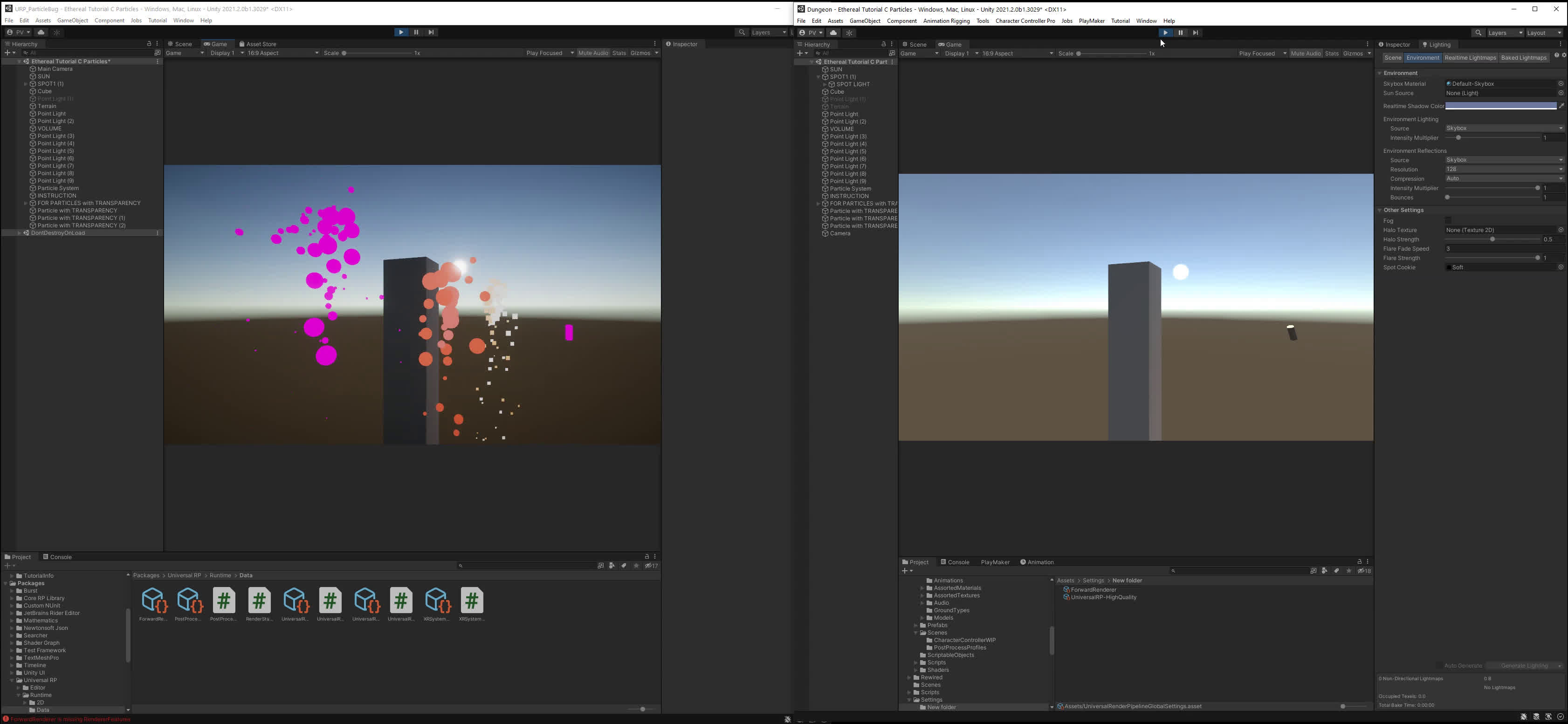1568x724 pixels.
Task: Switch to Realtime Lightmaps view
Action: pos(1470,58)
